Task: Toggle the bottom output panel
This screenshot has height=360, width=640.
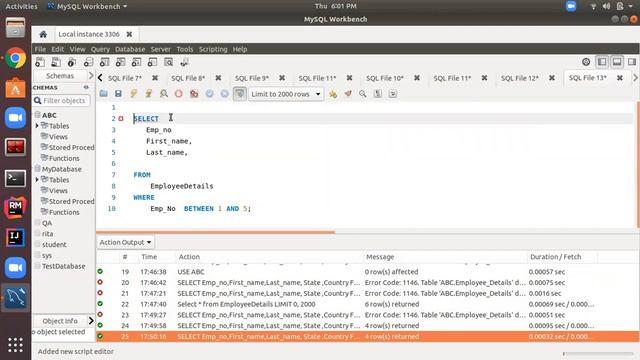Action: tap(617, 62)
